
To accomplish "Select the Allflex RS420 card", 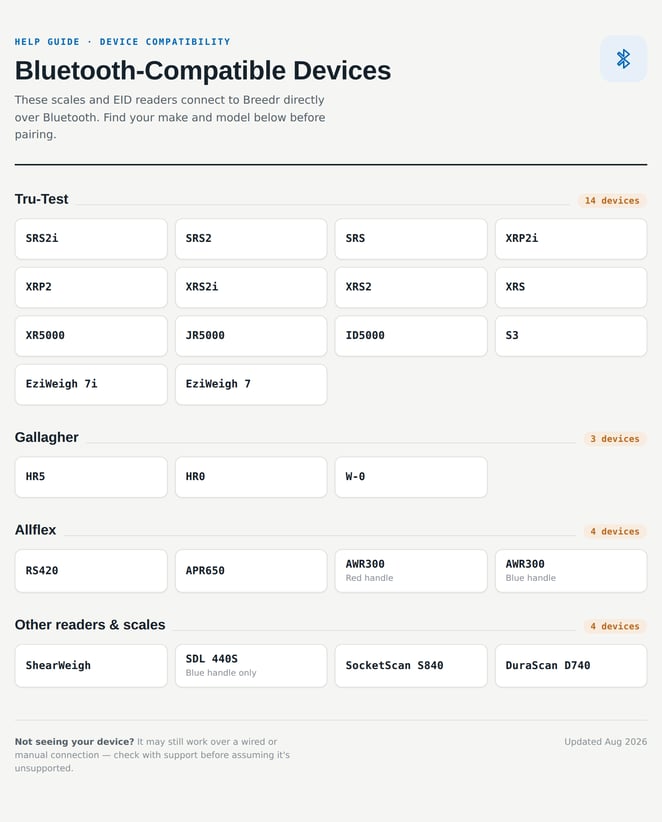I will [x=91, y=571].
